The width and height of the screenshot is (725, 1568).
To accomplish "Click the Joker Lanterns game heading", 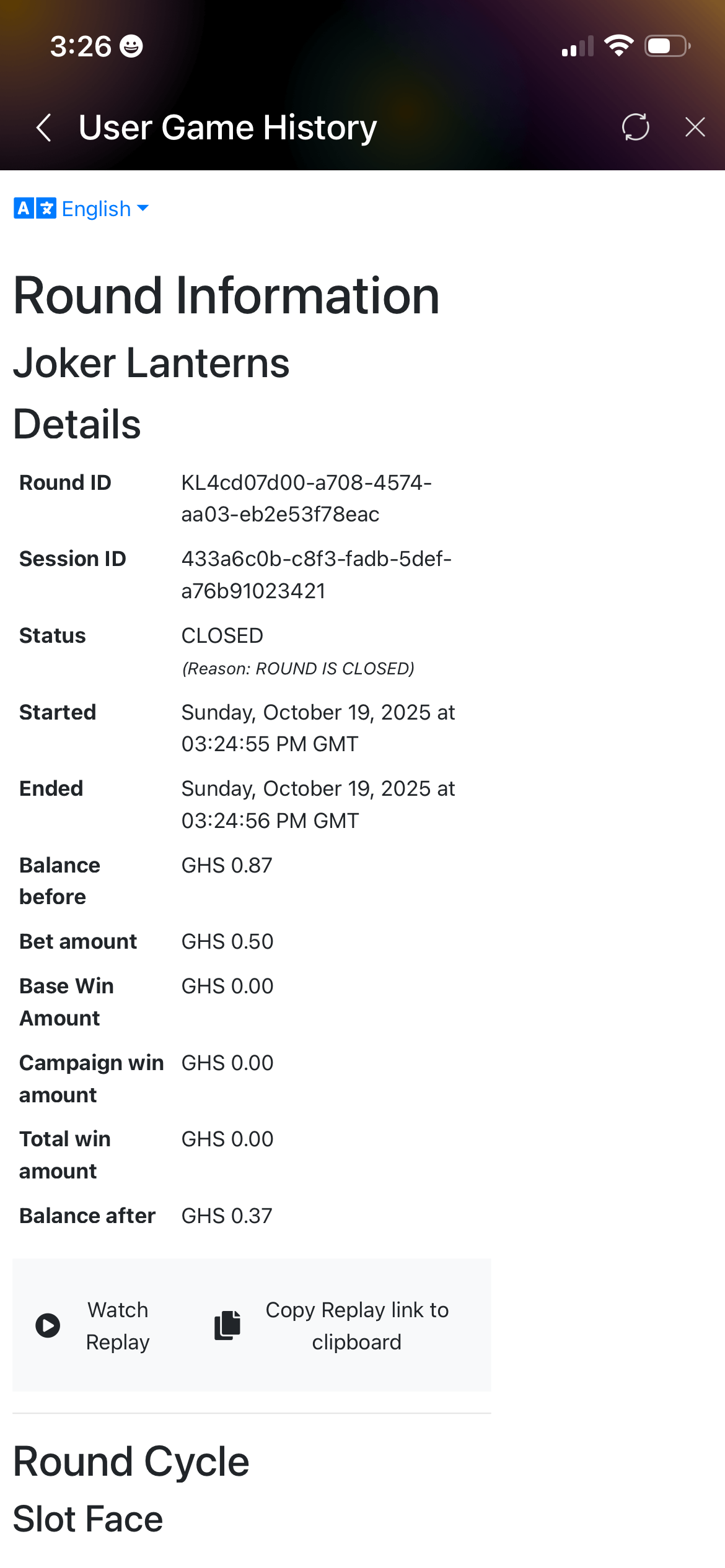I will [x=151, y=363].
